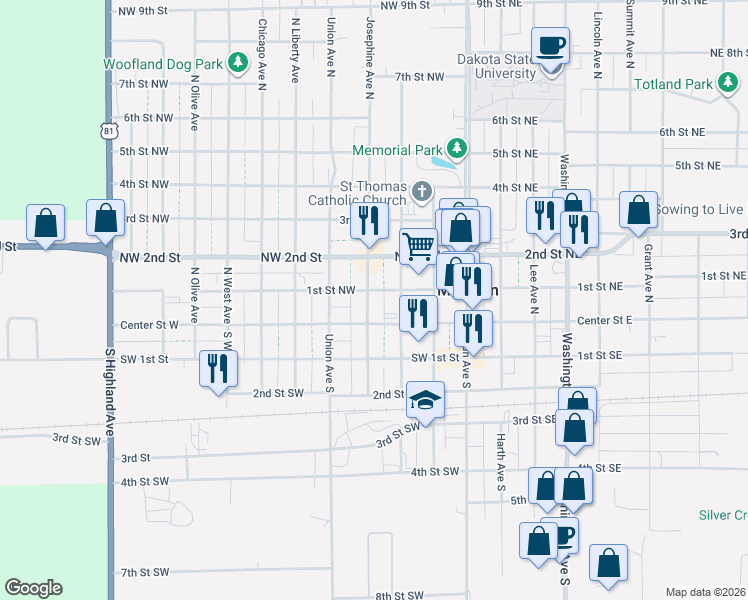748x600 pixels.
Task: Select the Totland Park text label
Action: pos(673,84)
